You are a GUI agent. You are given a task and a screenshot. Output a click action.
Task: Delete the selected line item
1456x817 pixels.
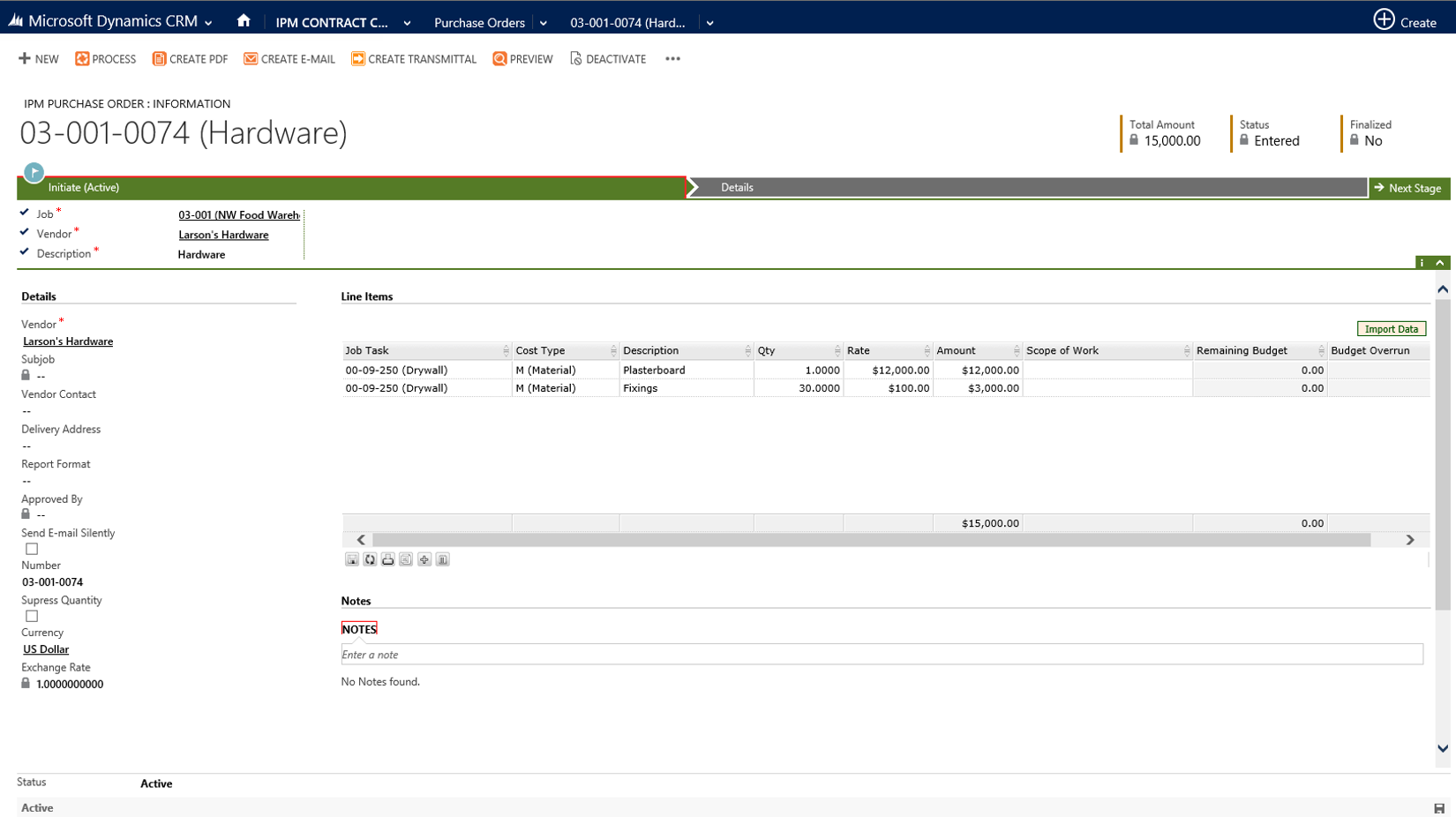coord(442,559)
